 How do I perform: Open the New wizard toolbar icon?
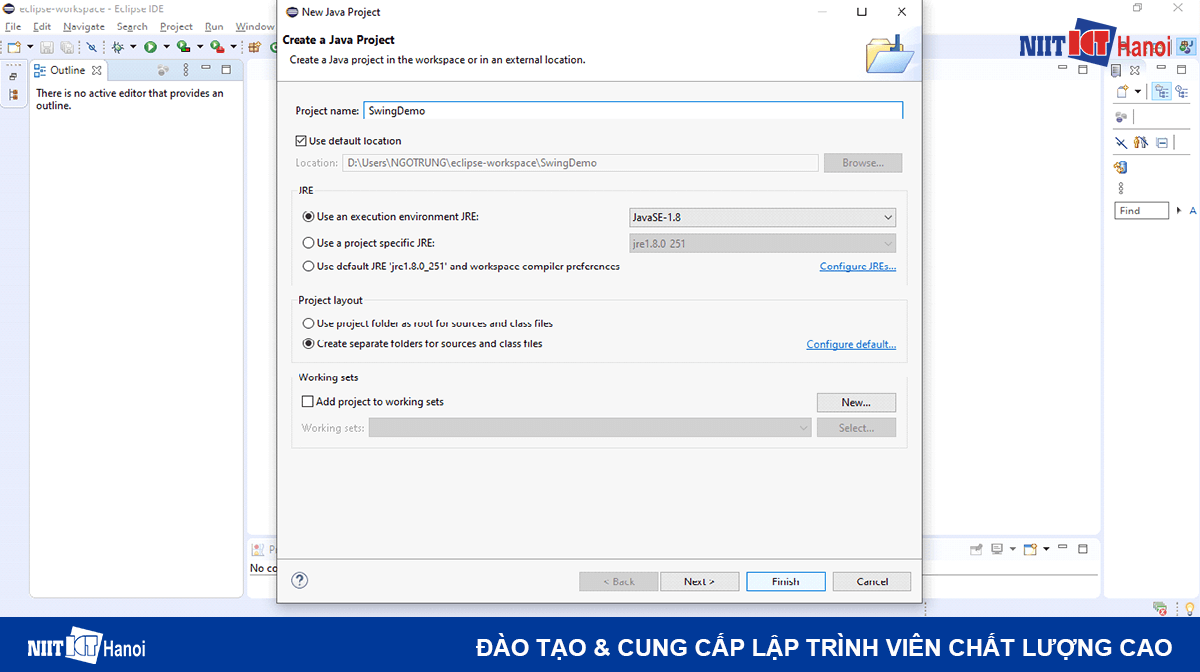click(14, 46)
